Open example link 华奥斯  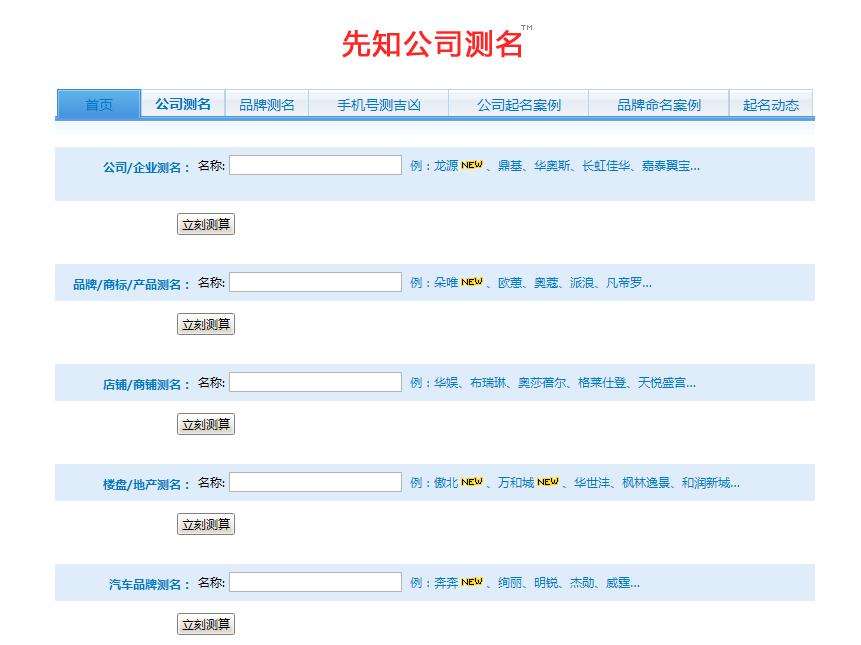[552, 166]
